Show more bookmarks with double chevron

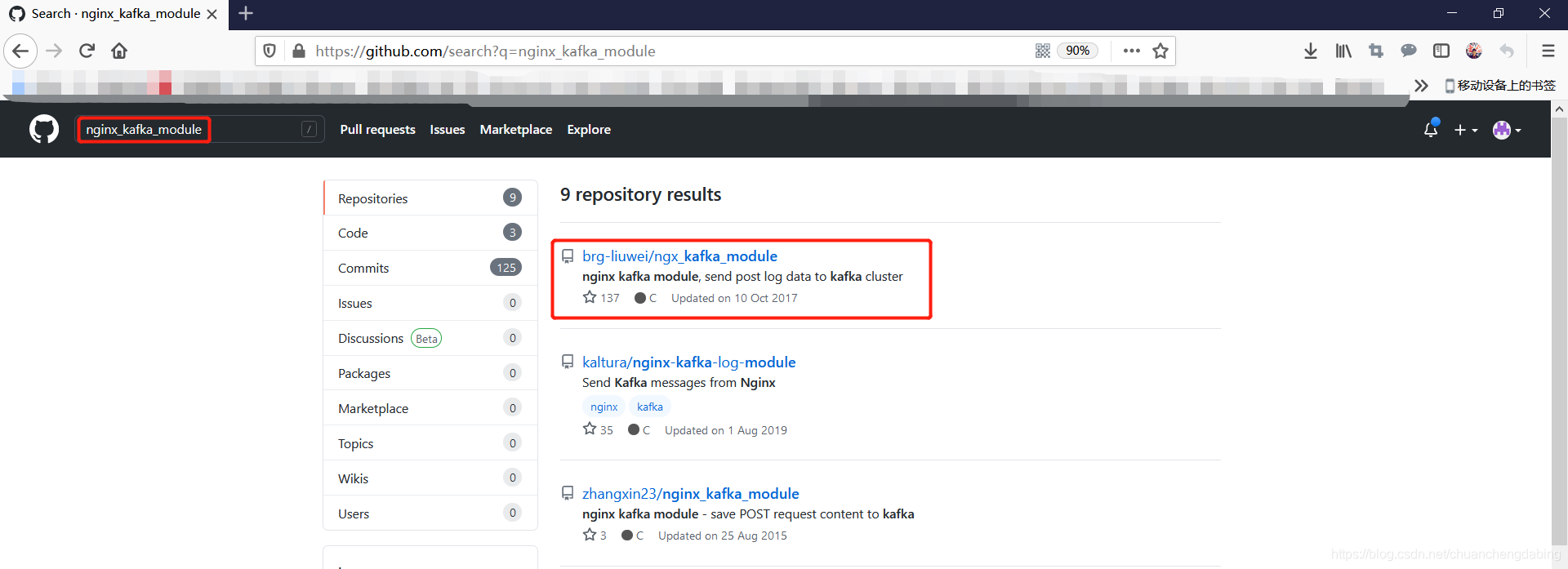point(1421,85)
